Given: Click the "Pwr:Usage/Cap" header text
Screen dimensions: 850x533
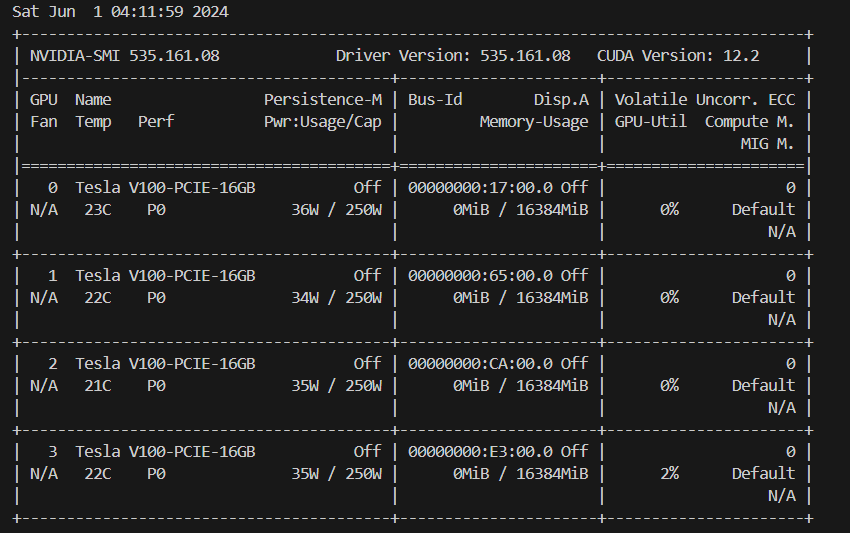Looking at the screenshot, I should point(323,122).
